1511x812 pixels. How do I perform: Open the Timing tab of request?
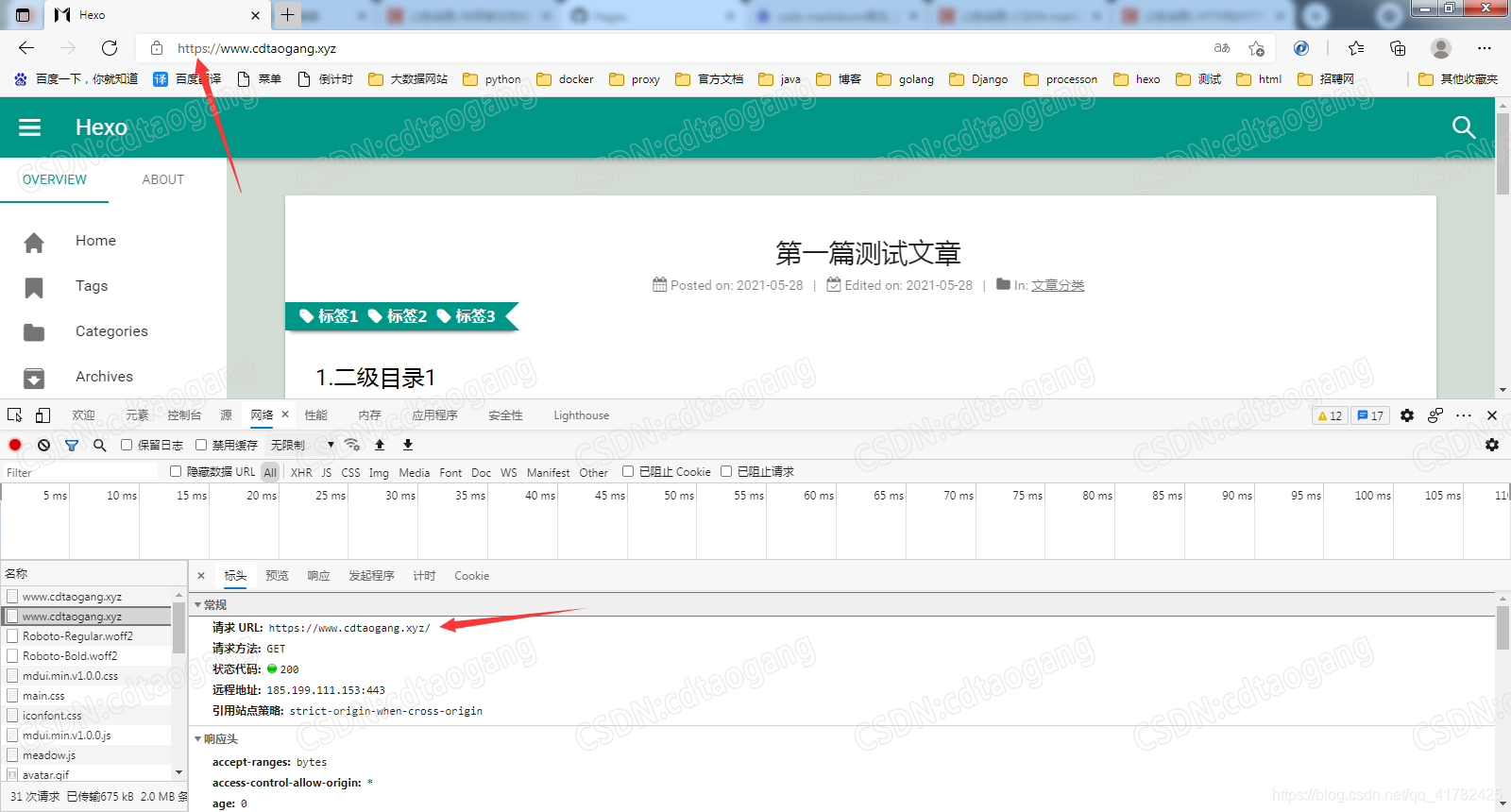point(424,576)
